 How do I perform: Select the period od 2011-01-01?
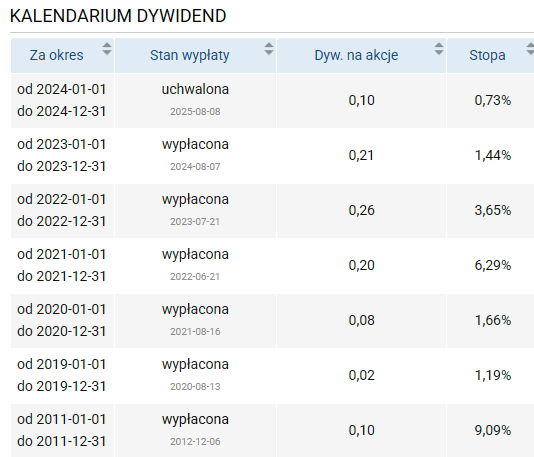62,420
